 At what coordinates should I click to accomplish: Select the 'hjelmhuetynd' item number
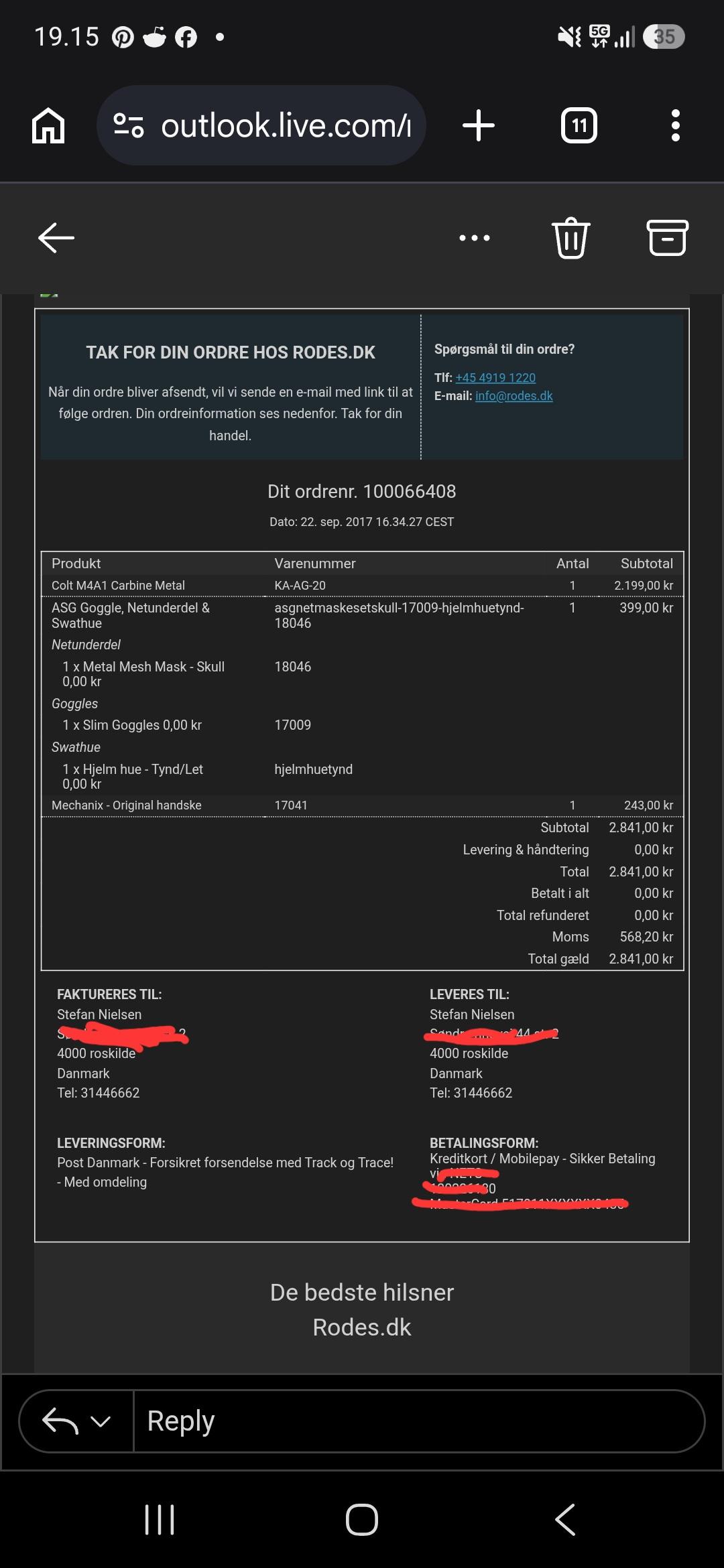(313, 769)
